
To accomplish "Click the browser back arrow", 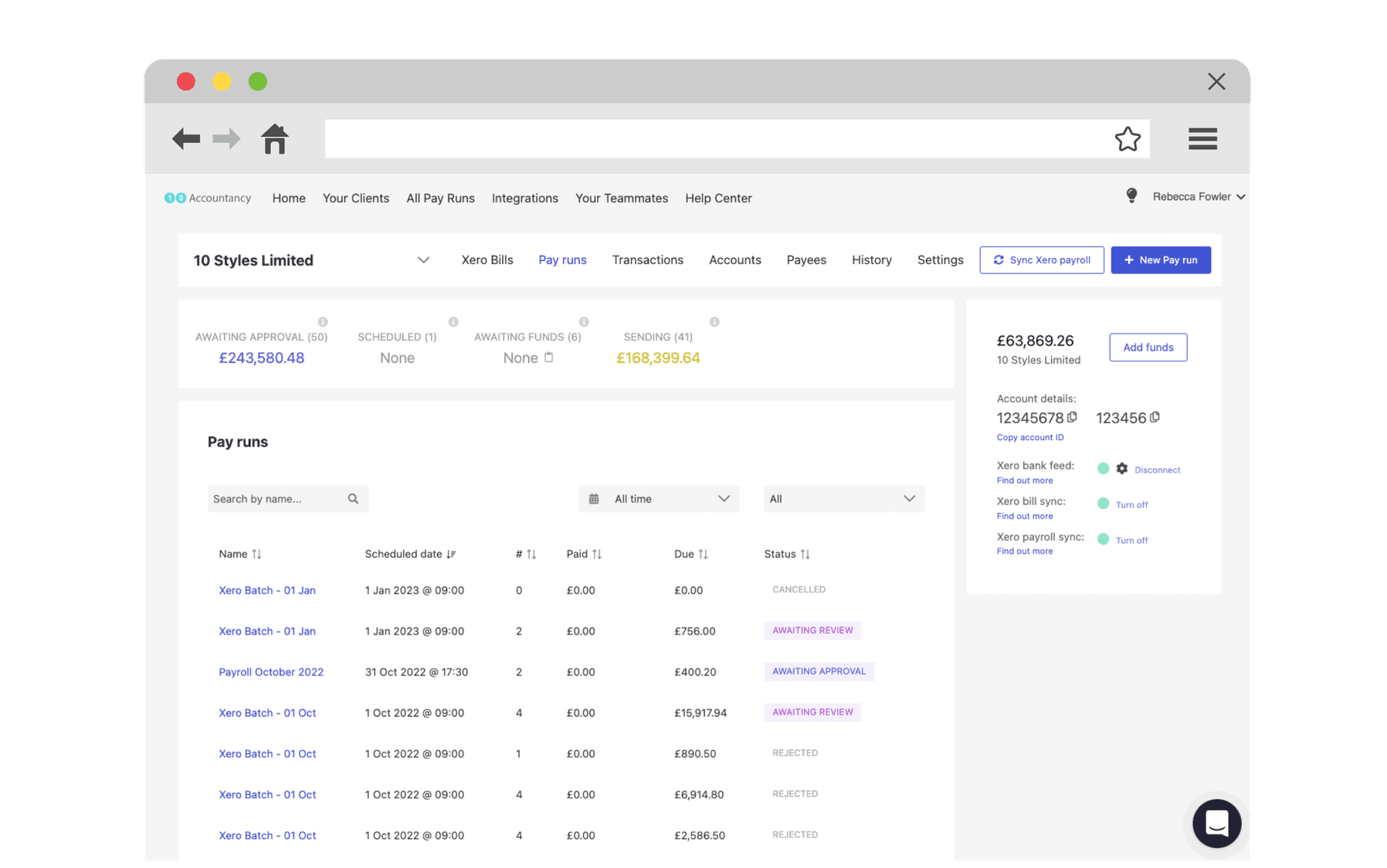I will [x=186, y=139].
